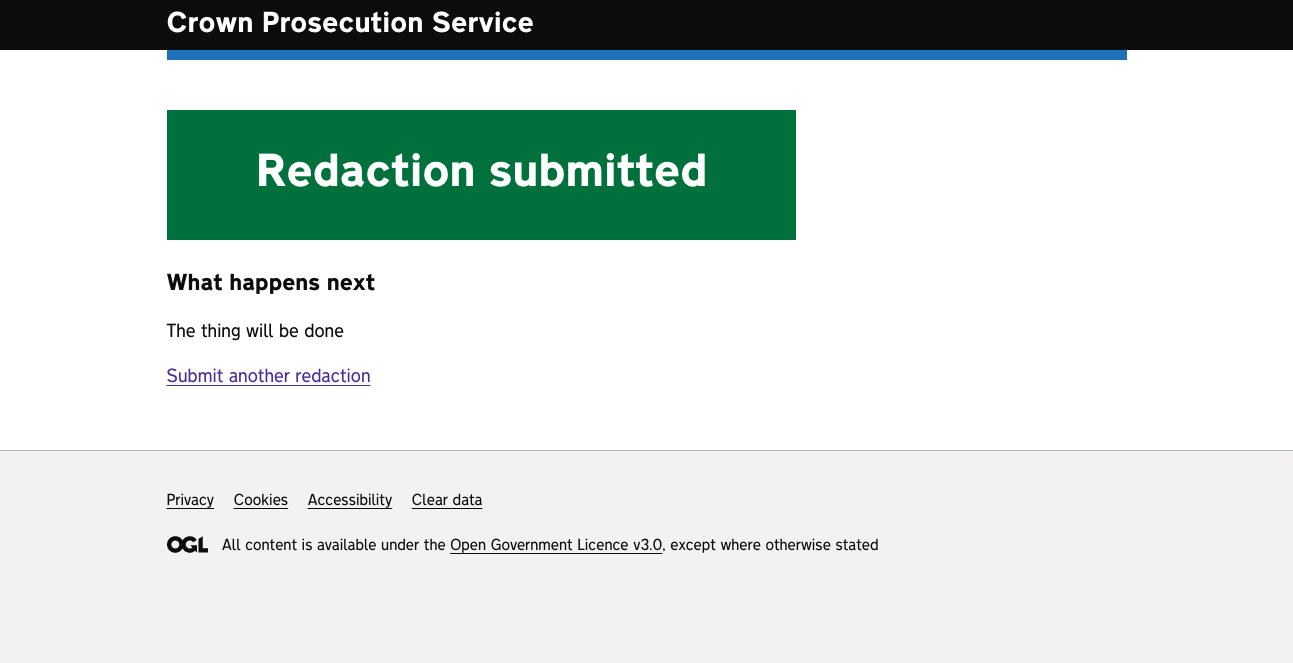Image resolution: width=1293 pixels, height=663 pixels.
Task: Click the What happens next heading
Action: click(270, 283)
